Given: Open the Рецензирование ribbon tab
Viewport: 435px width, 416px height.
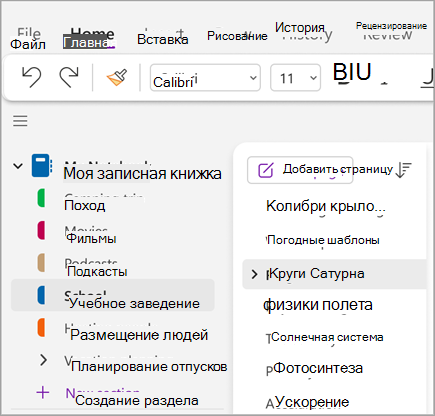Looking at the screenshot, I should (391, 26).
